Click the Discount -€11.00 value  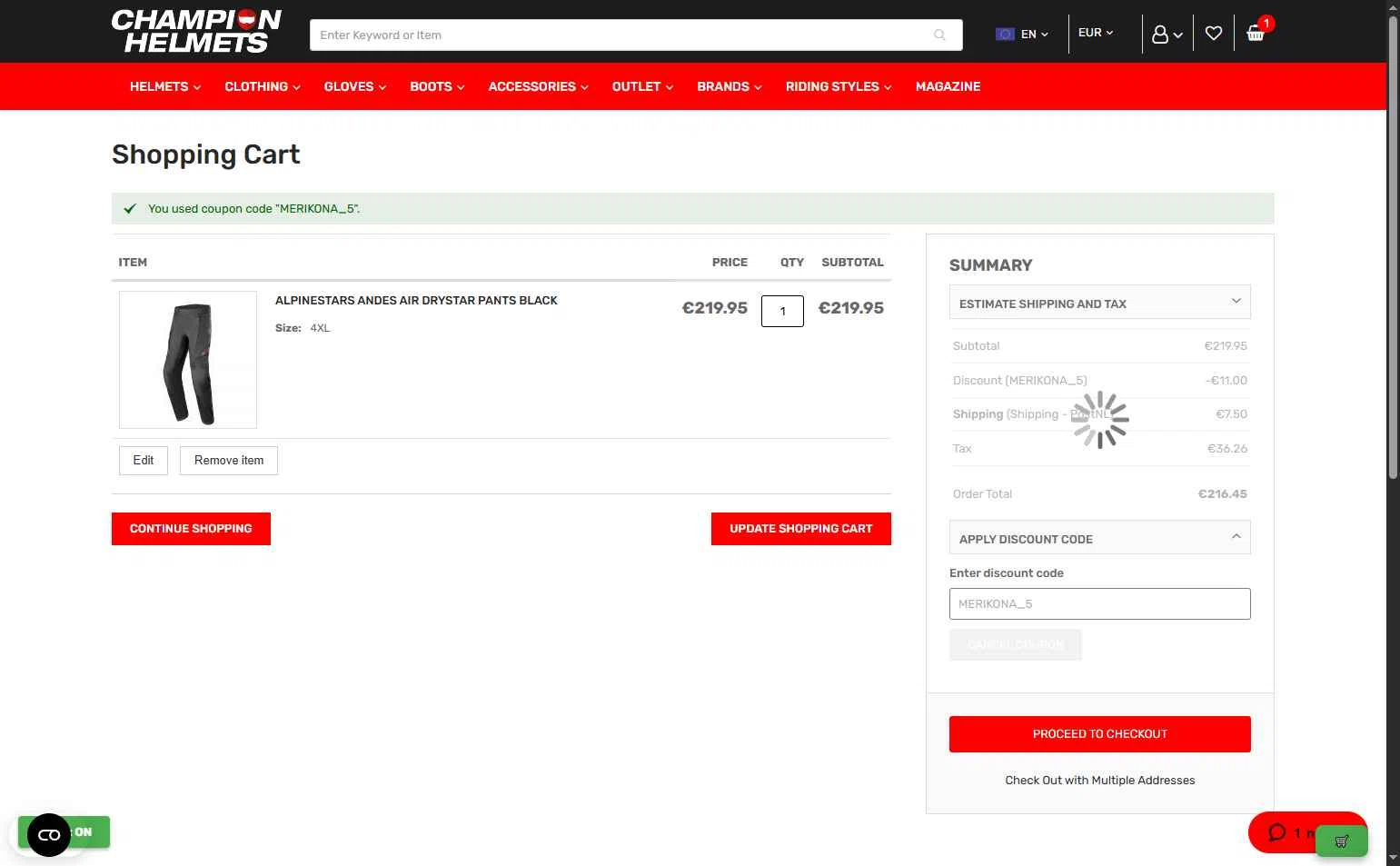1226,381
